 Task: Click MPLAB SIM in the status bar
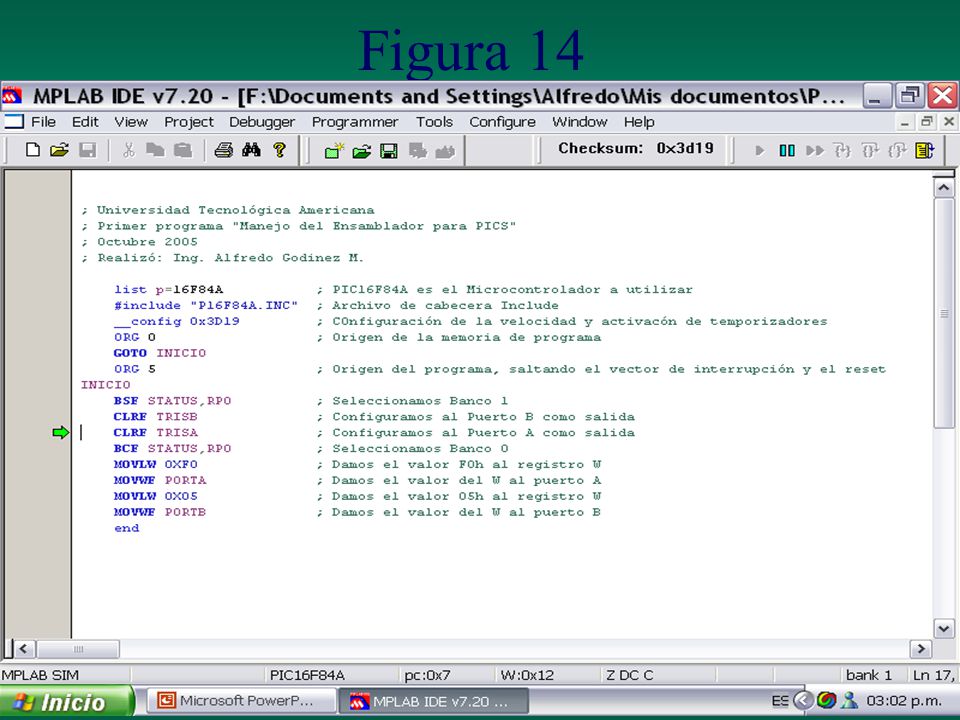40,675
